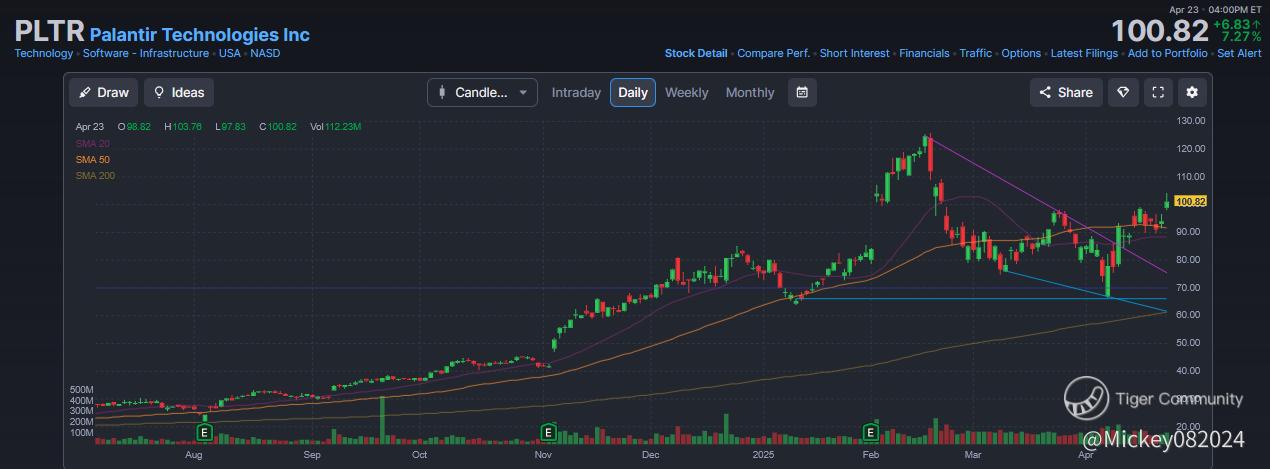Expand the Candle chart type dropdown
The image size is (1270, 469).
point(482,92)
